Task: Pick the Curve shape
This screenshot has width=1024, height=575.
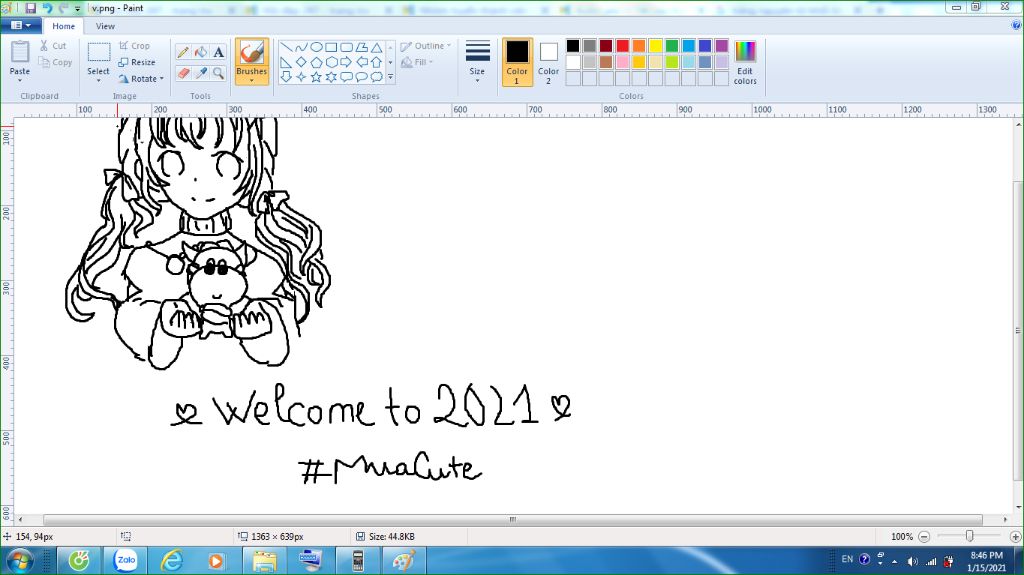Action: (x=301, y=47)
